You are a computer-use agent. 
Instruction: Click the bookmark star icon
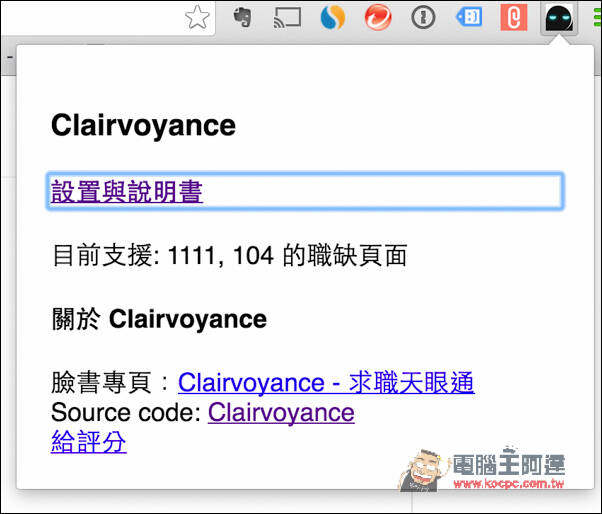click(197, 17)
